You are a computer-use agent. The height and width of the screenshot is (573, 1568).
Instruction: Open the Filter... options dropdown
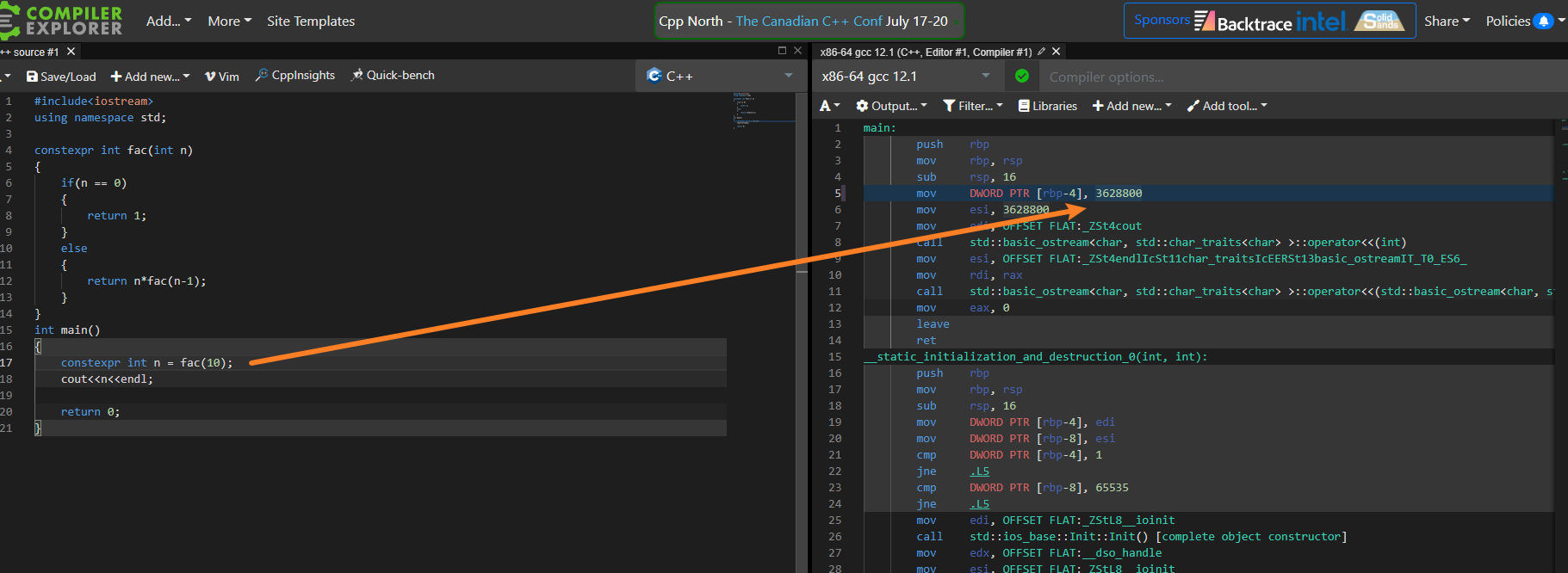(x=973, y=106)
